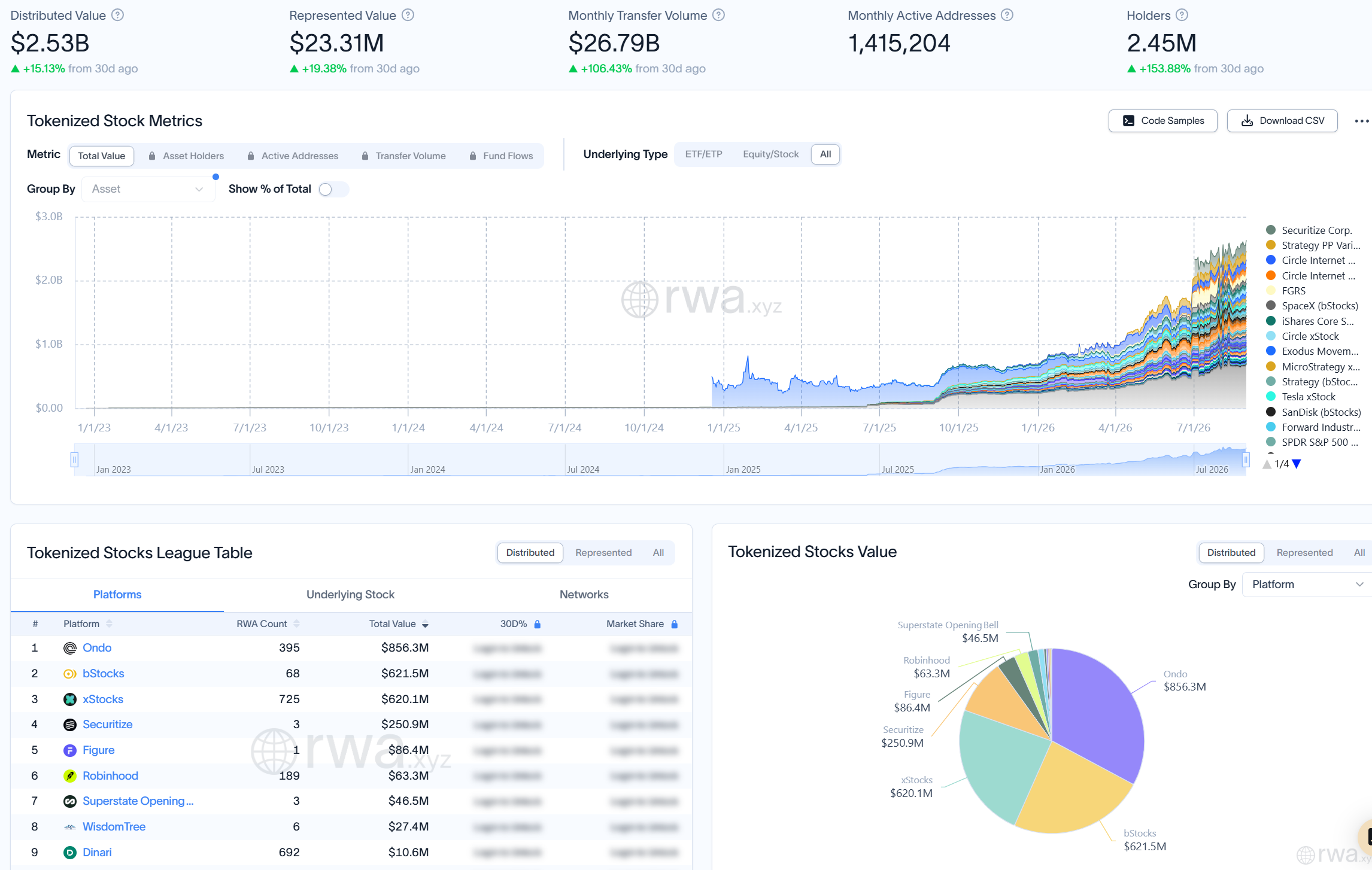Switch to the Networks tab

tap(584, 595)
